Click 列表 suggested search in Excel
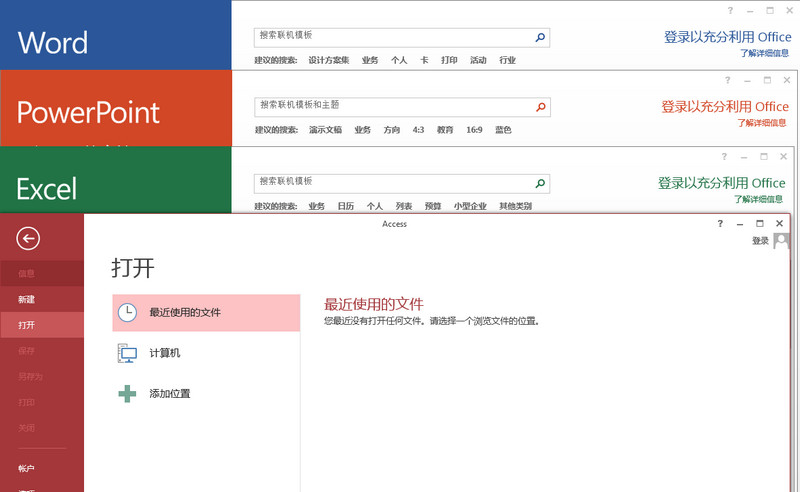Screen dimensions: 800x492 click(x=404, y=206)
